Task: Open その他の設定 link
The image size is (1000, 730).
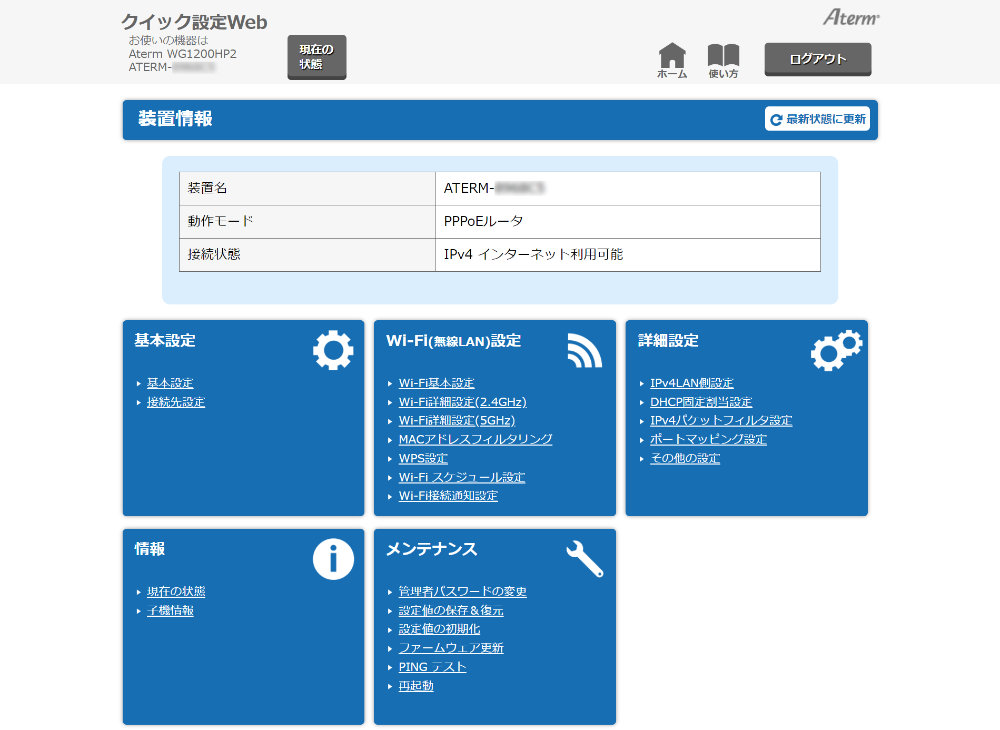Action: [685, 458]
